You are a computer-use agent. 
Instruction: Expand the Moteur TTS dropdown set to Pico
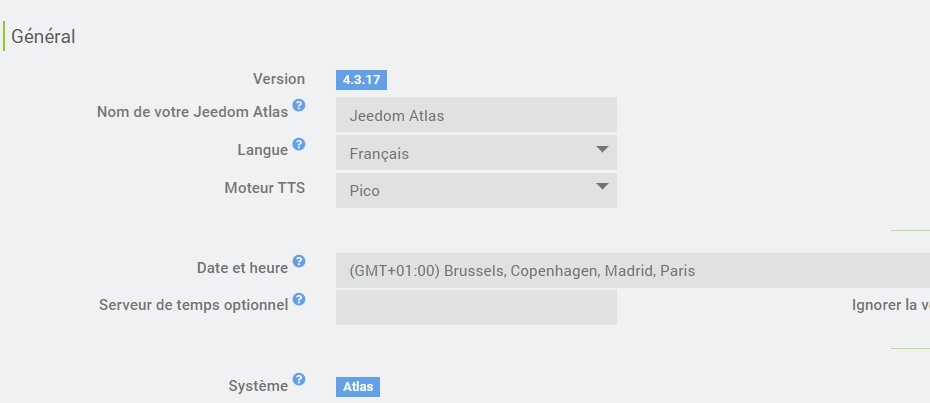(x=476, y=190)
